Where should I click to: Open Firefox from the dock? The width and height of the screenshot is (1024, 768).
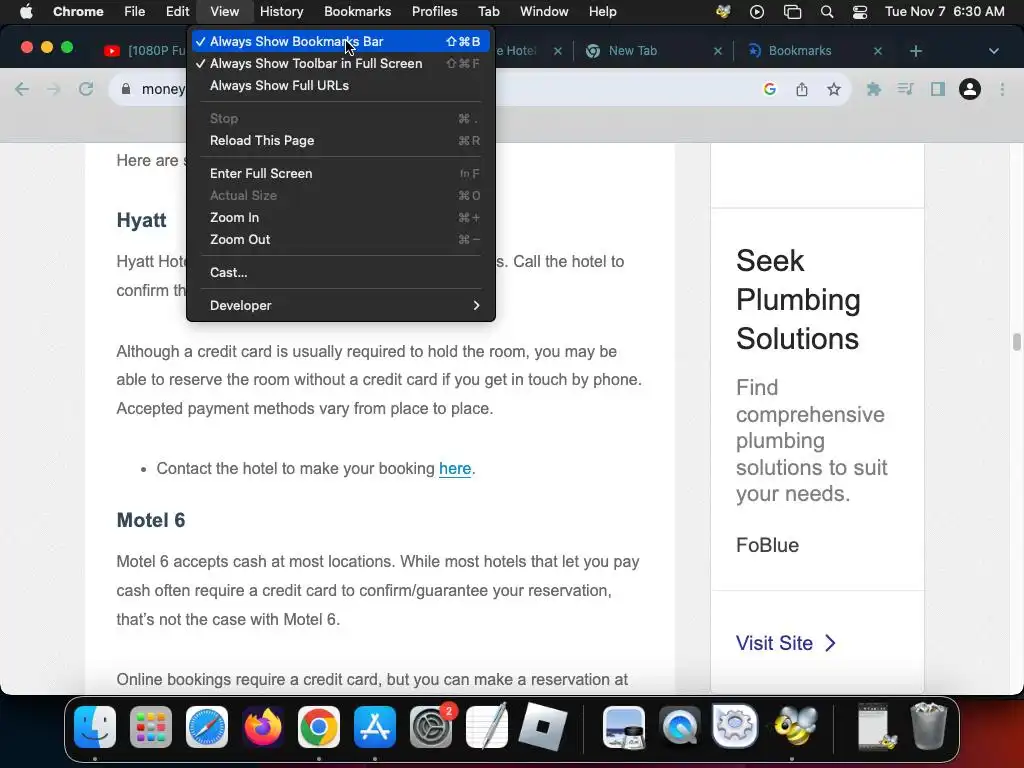point(263,726)
